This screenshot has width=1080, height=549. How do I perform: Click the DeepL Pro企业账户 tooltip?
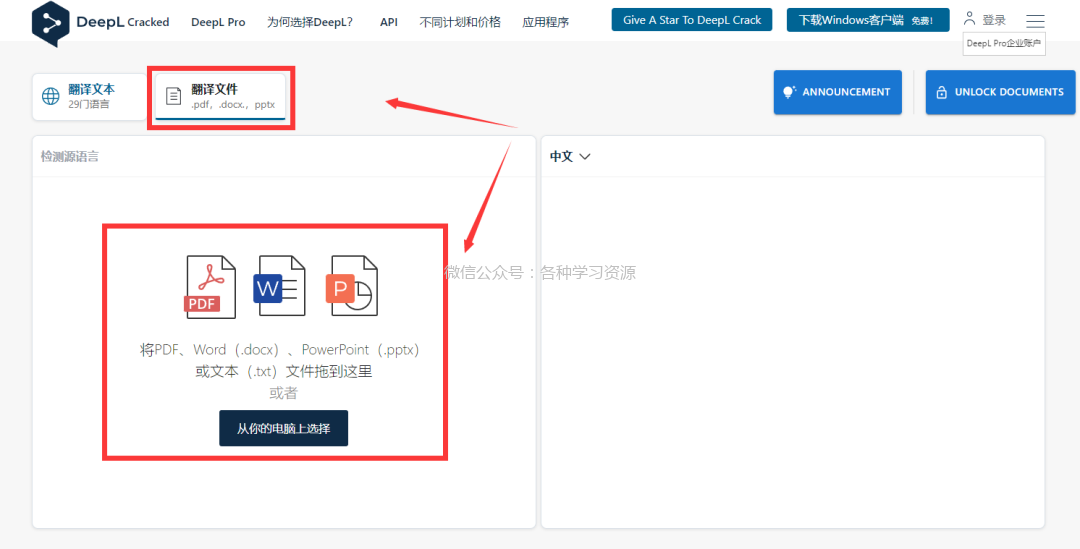(1004, 43)
